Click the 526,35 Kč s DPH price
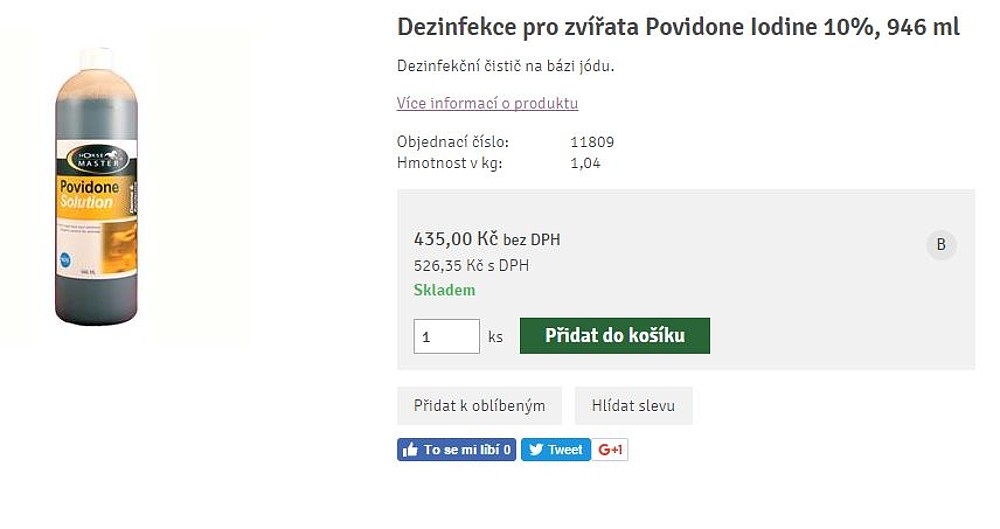Viewport: 1000px width, 529px height. tap(470, 266)
